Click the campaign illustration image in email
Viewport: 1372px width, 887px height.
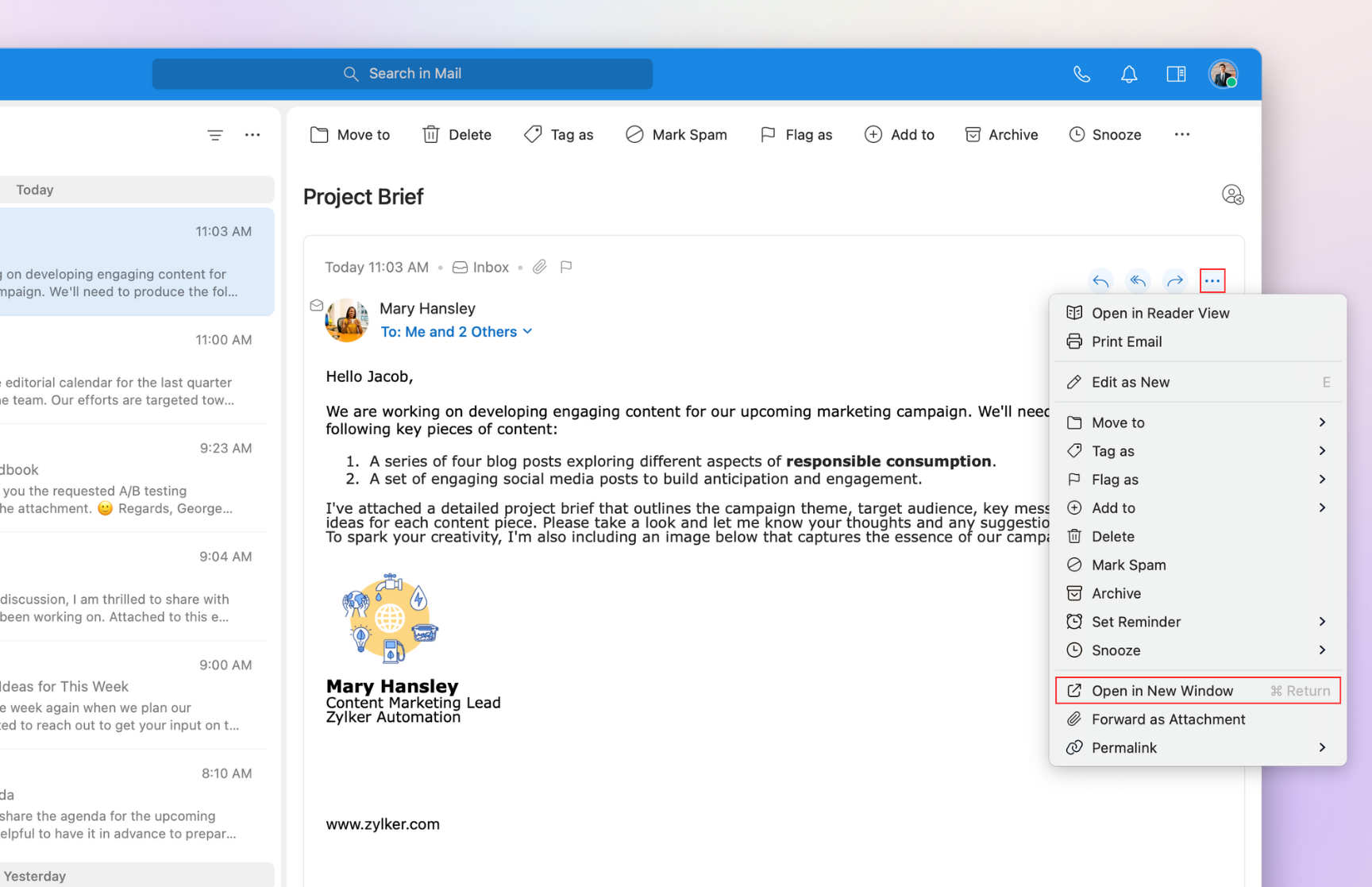tap(390, 618)
